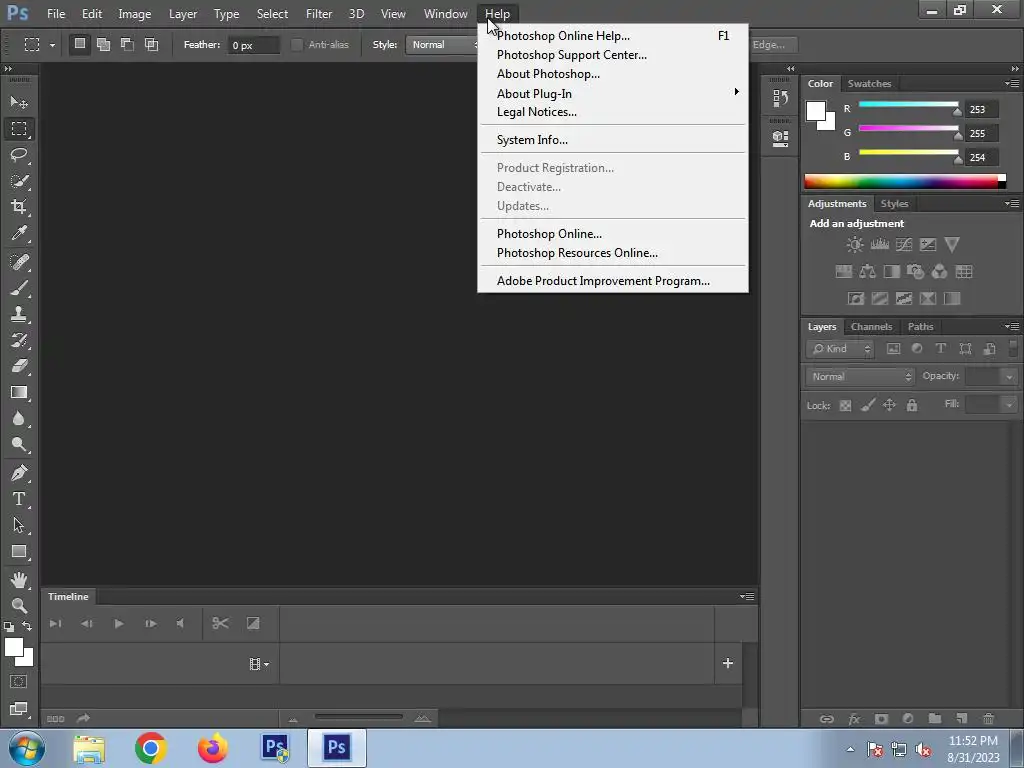Add a Curves adjustment
Viewport: 1024px width, 768px height.
coord(904,245)
